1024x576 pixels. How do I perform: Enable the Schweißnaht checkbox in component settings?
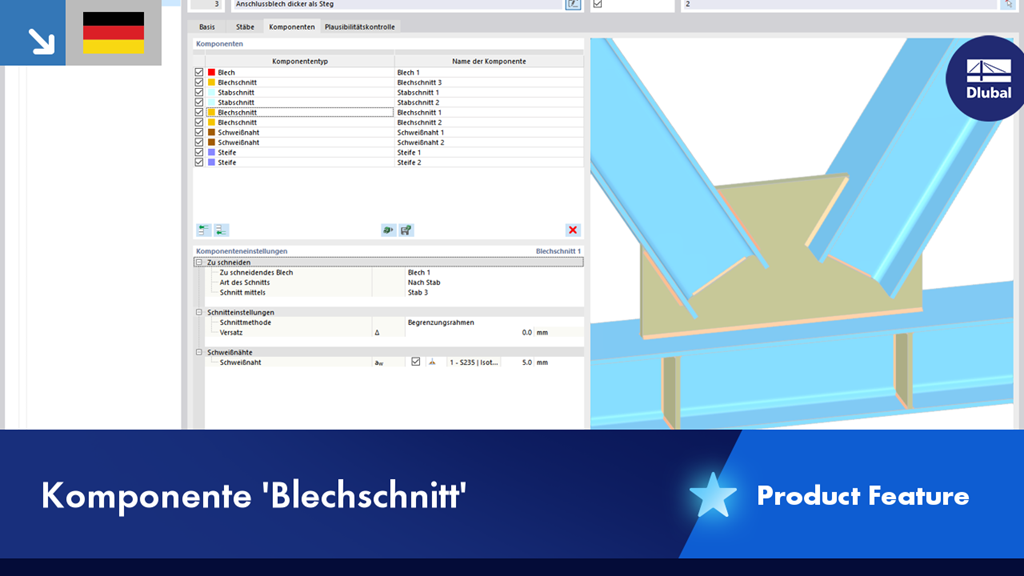tap(416, 362)
